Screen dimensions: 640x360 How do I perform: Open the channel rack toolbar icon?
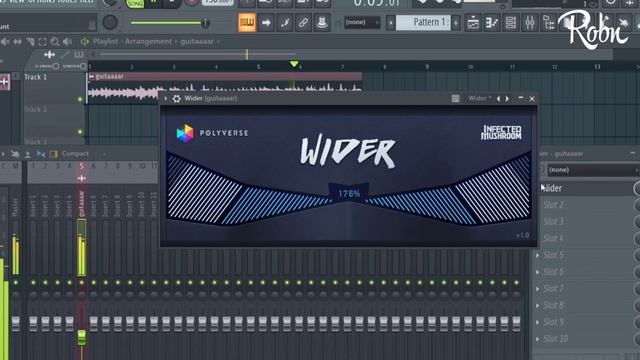pyautogui.click(x=511, y=22)
